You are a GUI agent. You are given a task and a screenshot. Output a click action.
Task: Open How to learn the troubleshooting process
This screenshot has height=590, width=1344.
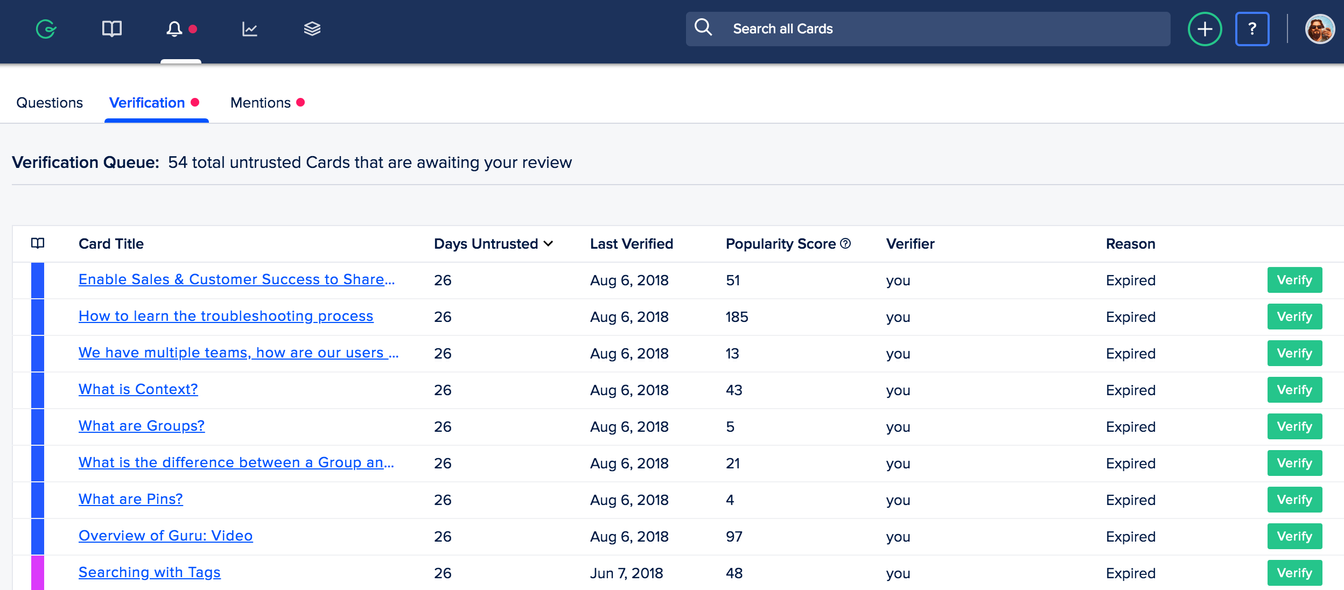pos(226,316)
